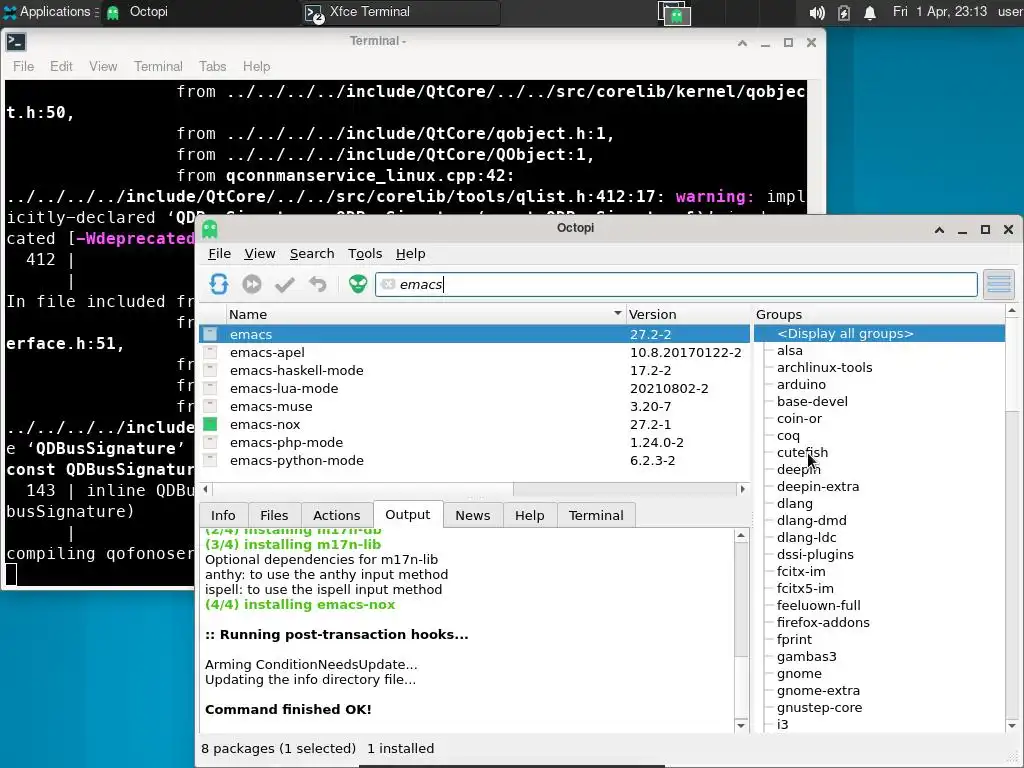Click in the emacs search input field
Viewport: 1024px width, 768px height.
click(676, 284)
